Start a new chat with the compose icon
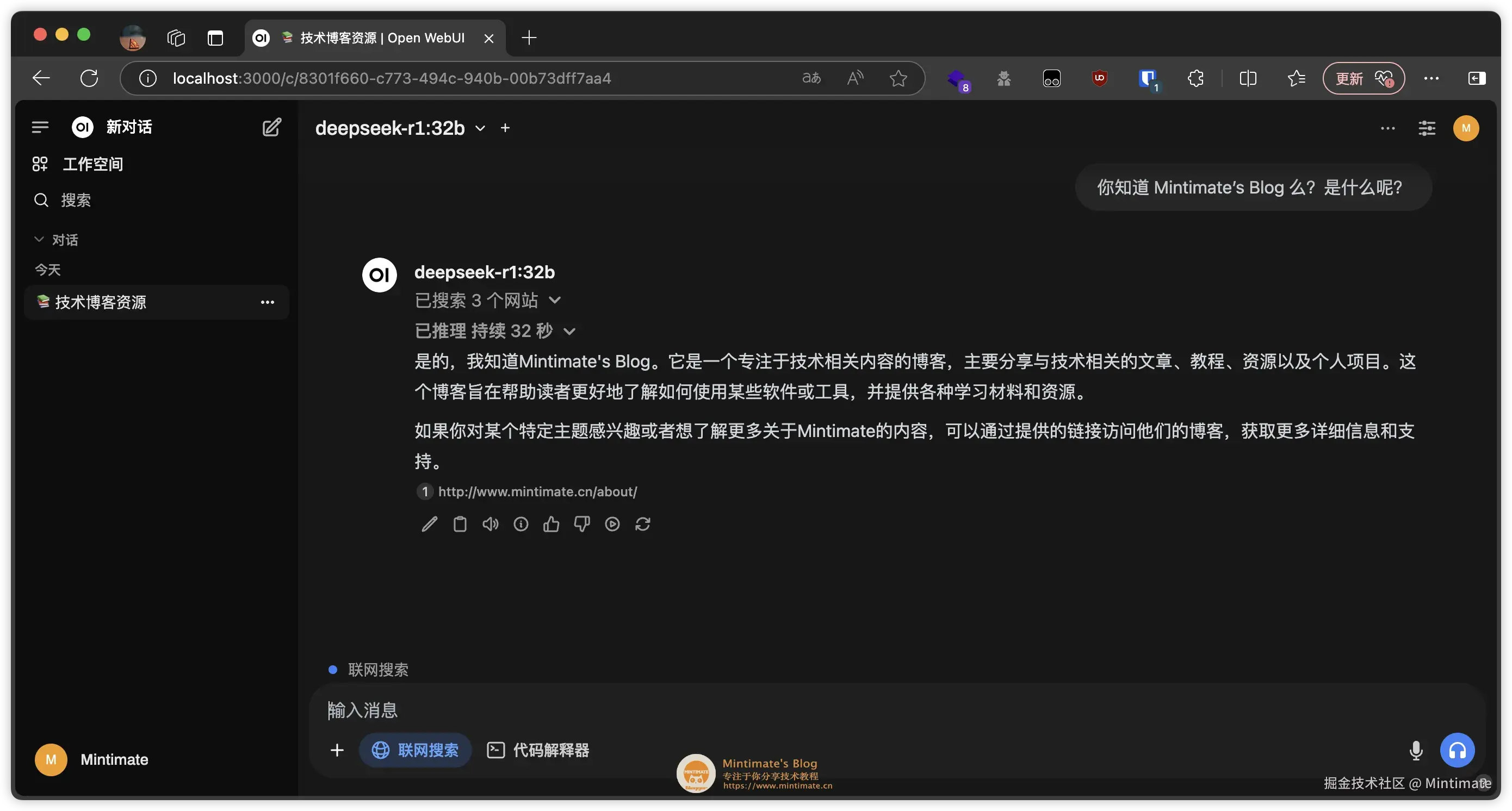The width and height of the screenshot is (1512, 811). coord(271,127)
